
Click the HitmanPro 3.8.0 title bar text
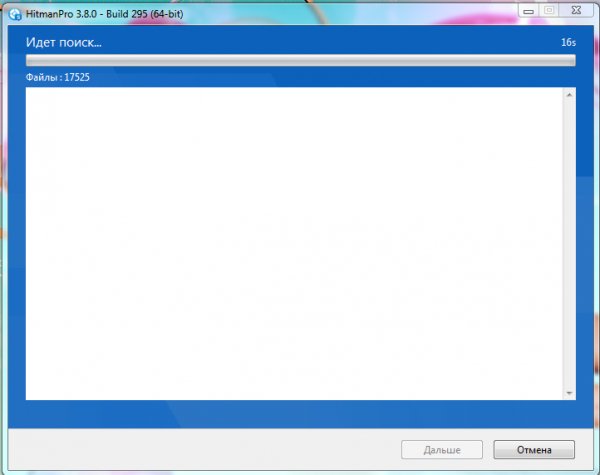pyautogui.click(x=104, y=14)
